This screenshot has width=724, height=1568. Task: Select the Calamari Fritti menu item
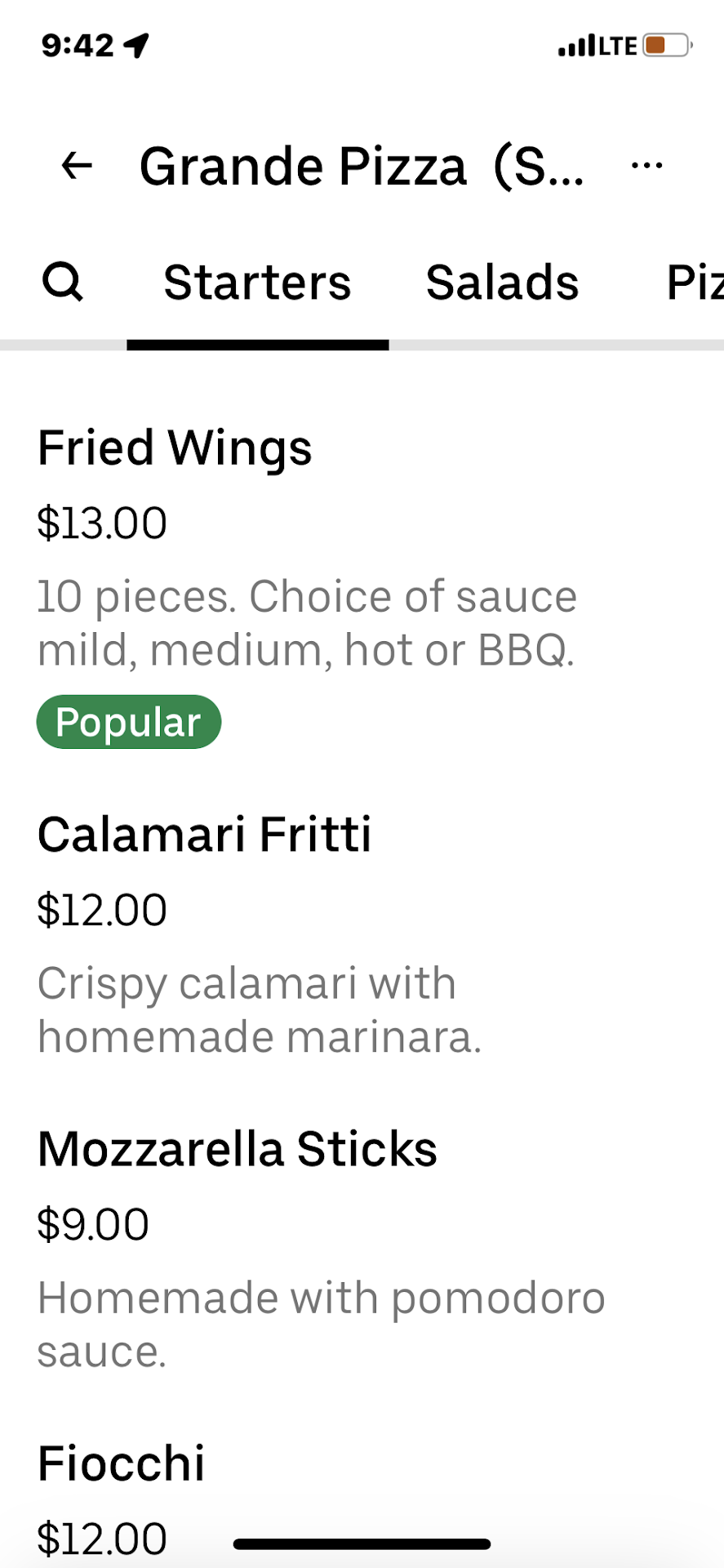point(204,835)
